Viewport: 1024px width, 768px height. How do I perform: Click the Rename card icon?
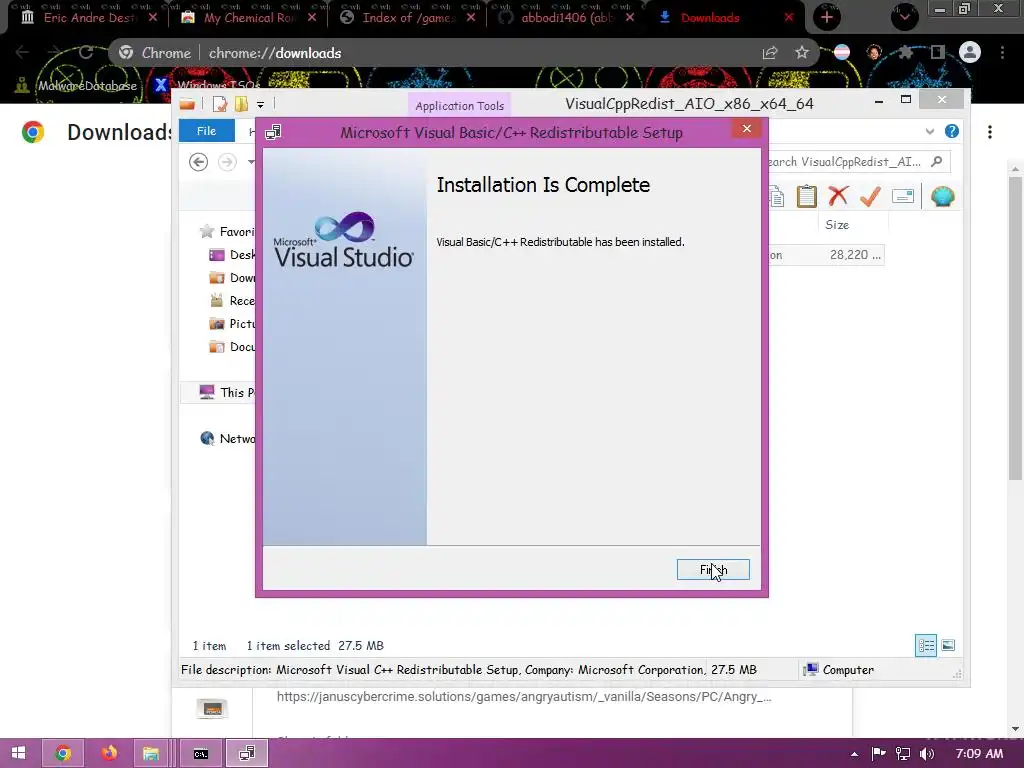coord(903,196)
